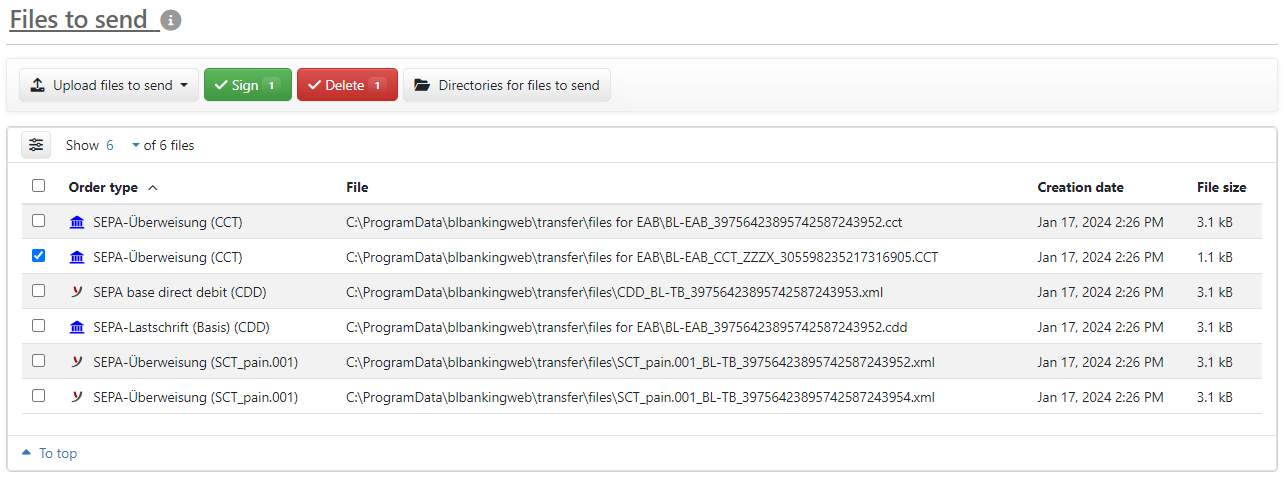Select the path ending CDD_BL-TB_39756423895742587243953.xml
The image size is (1285, 483).
click(614, 292)
